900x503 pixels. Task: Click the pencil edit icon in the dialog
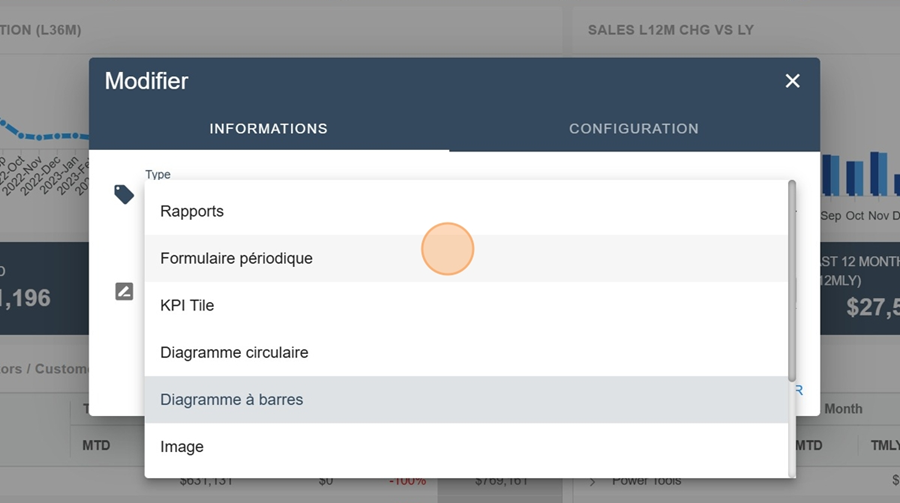click(x=124, y=292)
